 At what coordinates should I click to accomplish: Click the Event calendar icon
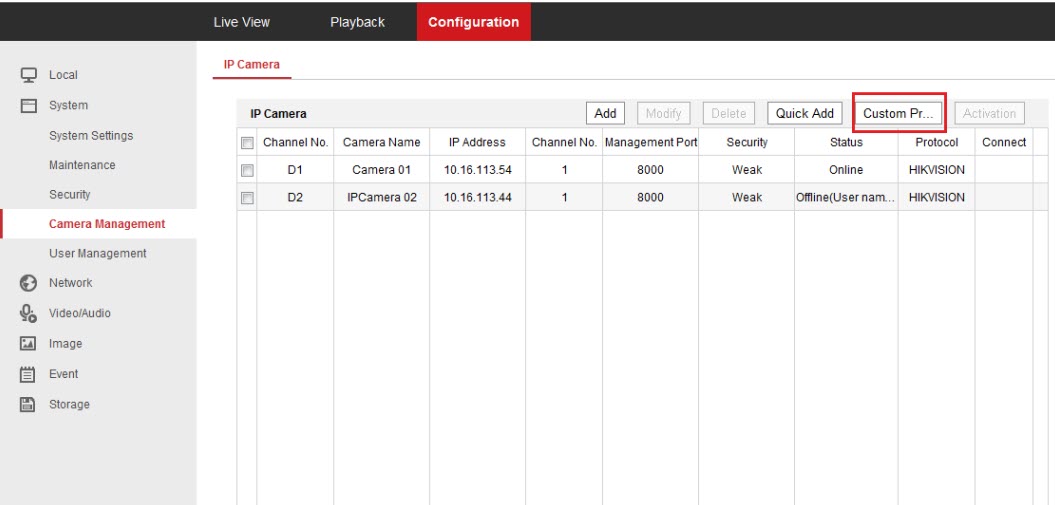[x=29, y=374]
